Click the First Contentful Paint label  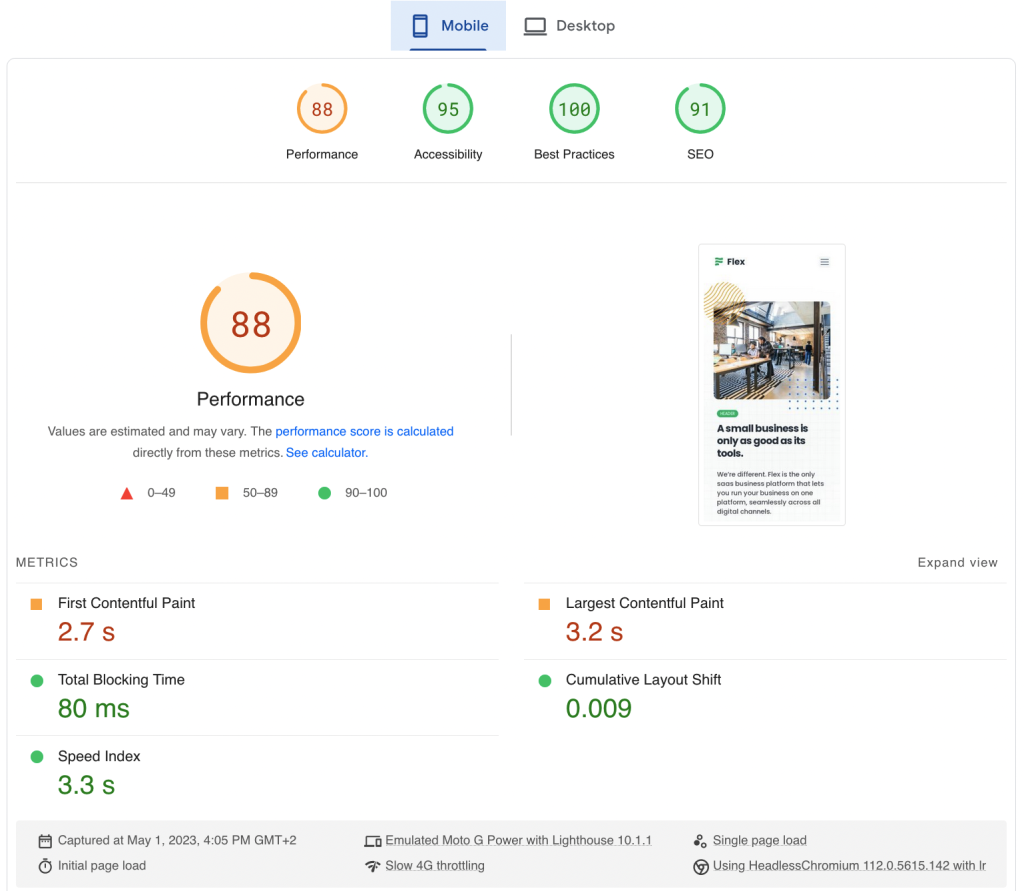coord(127,603)
